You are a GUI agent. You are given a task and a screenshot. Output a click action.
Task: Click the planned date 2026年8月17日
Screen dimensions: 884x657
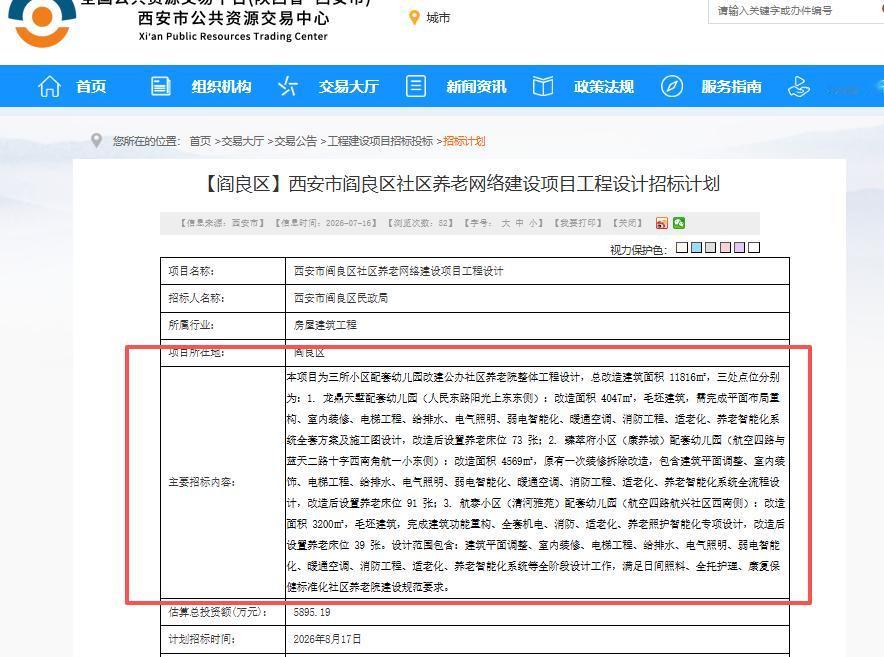pyautogui.click(x=327, y=640)
